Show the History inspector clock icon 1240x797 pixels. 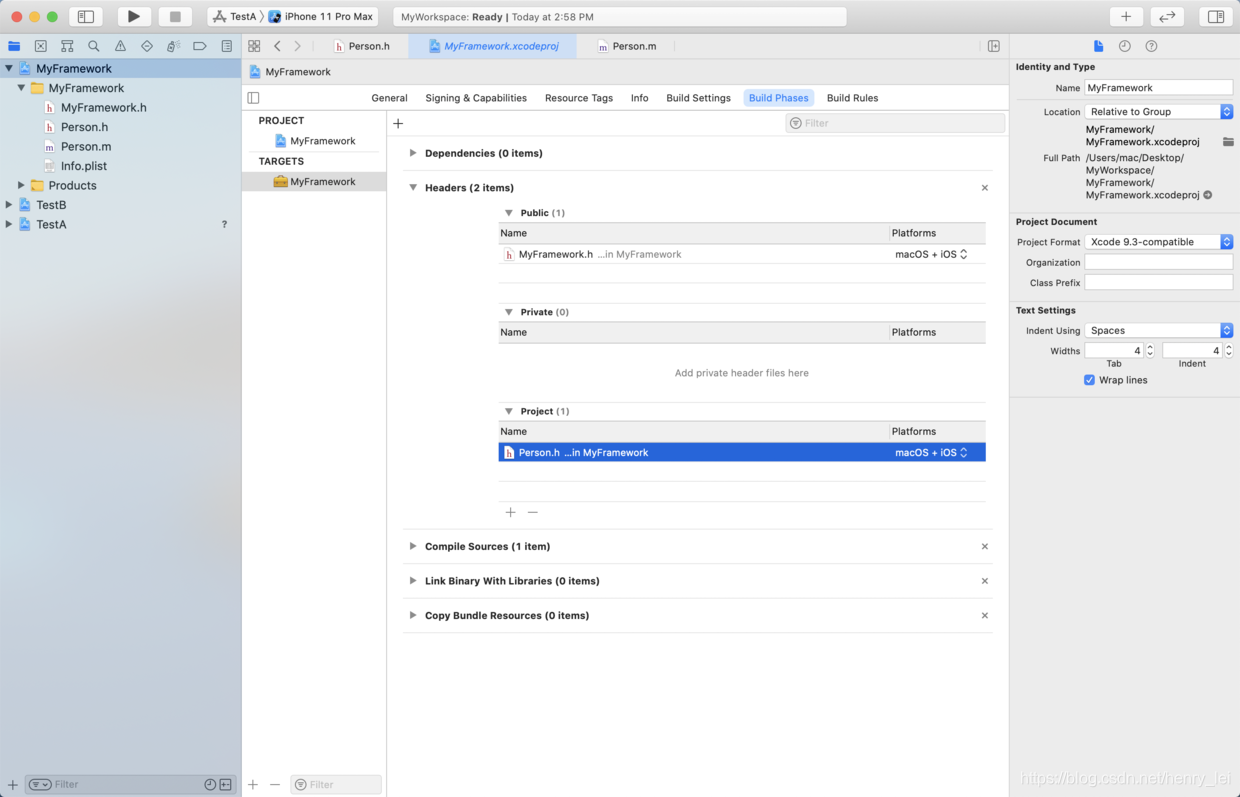(x=1125, y=46)
